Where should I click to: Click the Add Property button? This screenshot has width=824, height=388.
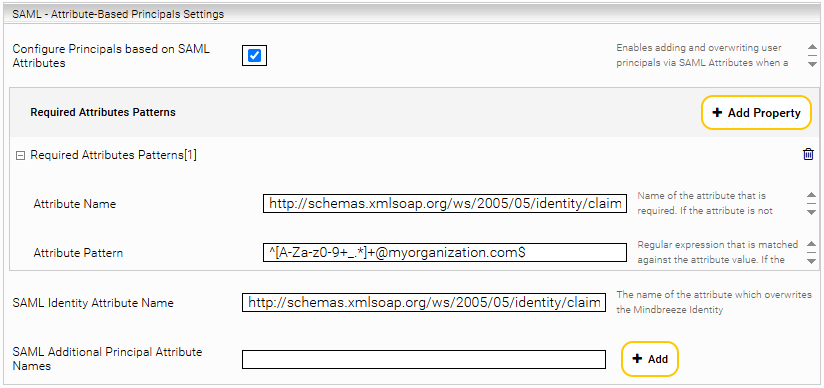(757, 113)
